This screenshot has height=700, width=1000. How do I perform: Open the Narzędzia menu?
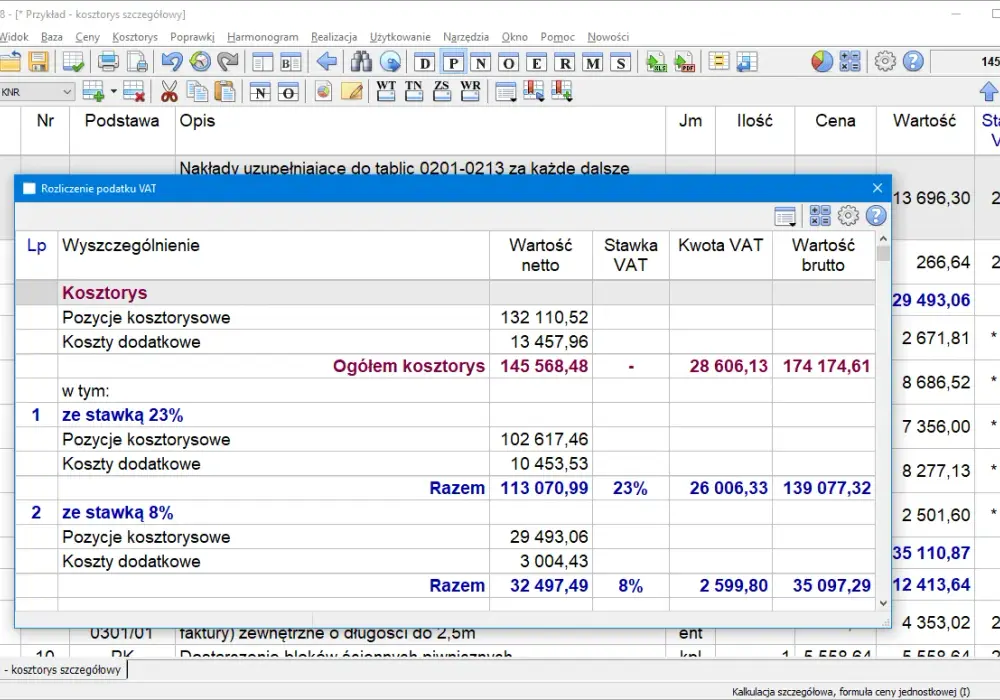[x=466, y=37]
